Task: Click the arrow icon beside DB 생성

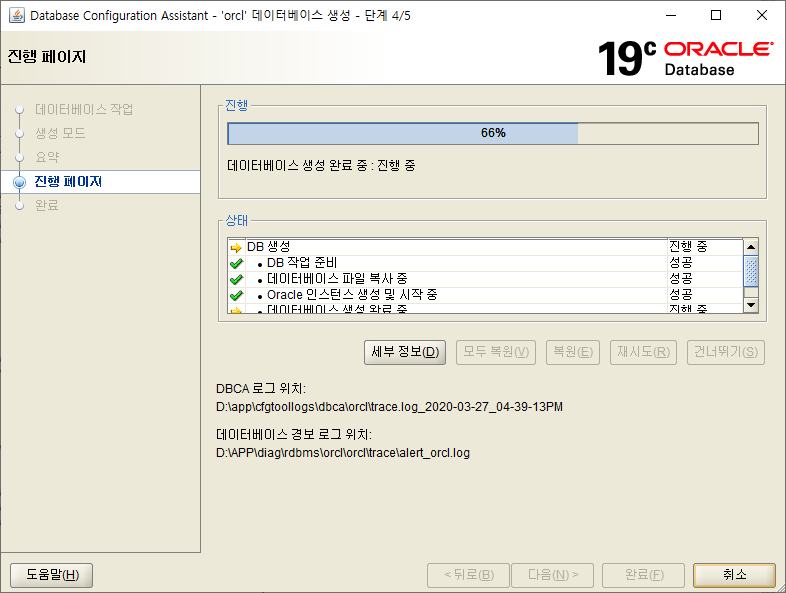Action: click(236, 247)
